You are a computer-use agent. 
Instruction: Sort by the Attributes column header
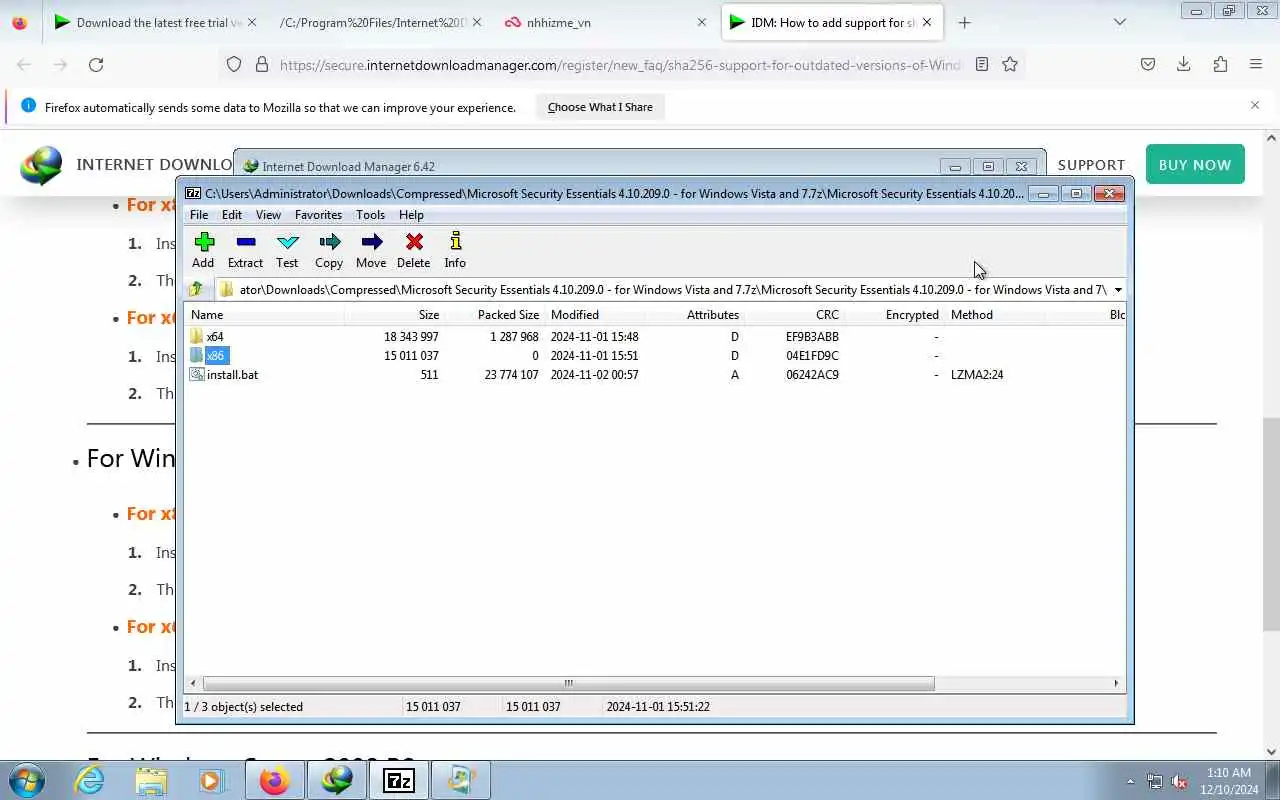click(694, 315)
